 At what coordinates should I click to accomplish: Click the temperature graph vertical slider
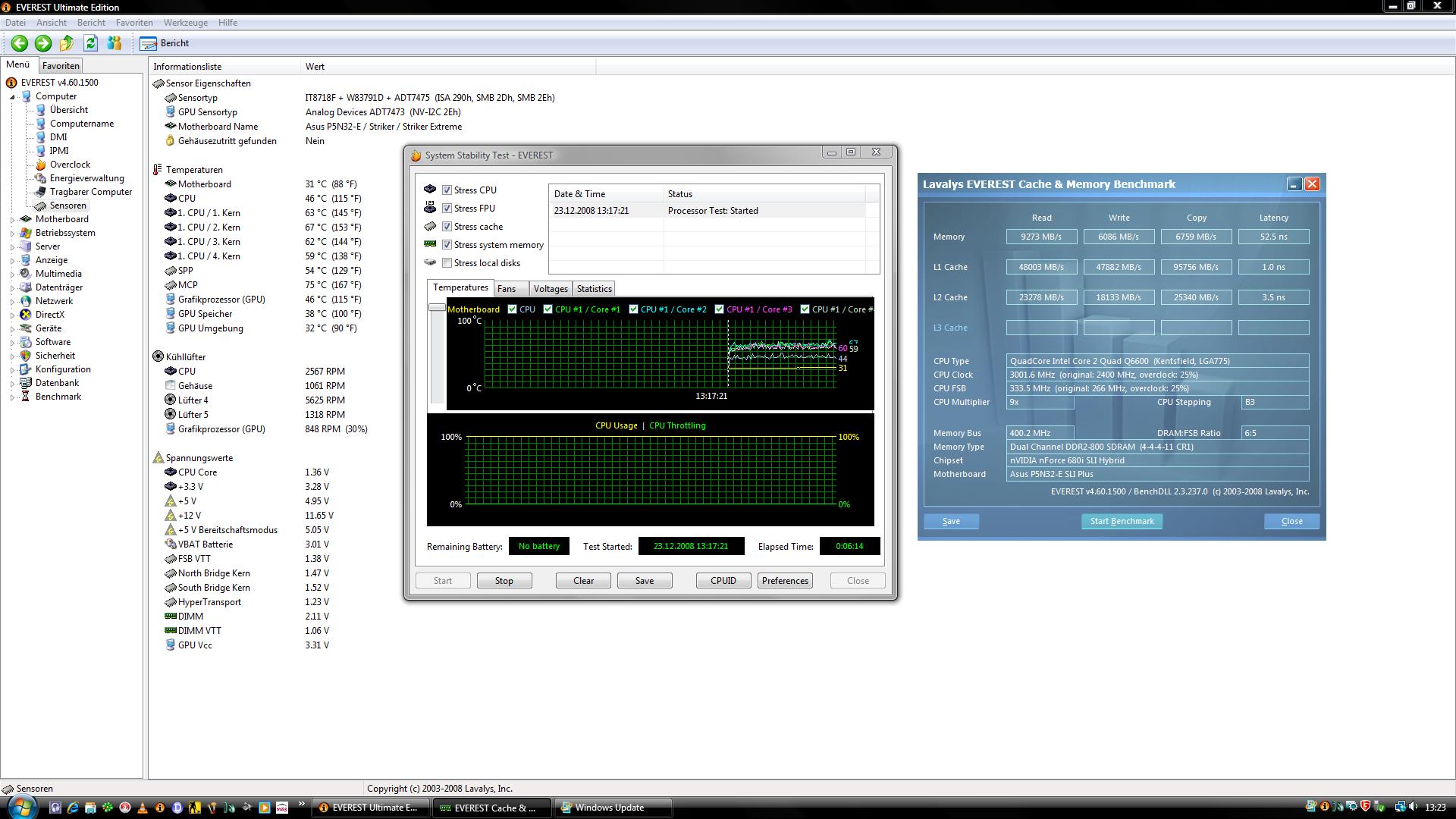click(x=437, y=307)
